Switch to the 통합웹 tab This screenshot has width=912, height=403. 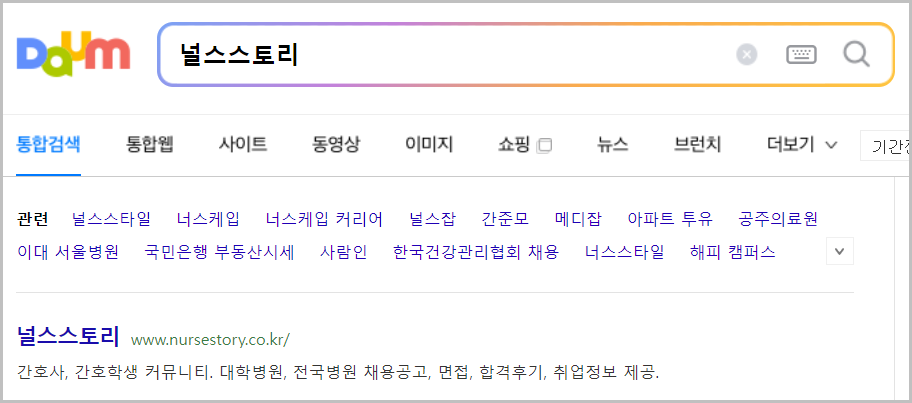pyautogui.click(x=149, y=144)
